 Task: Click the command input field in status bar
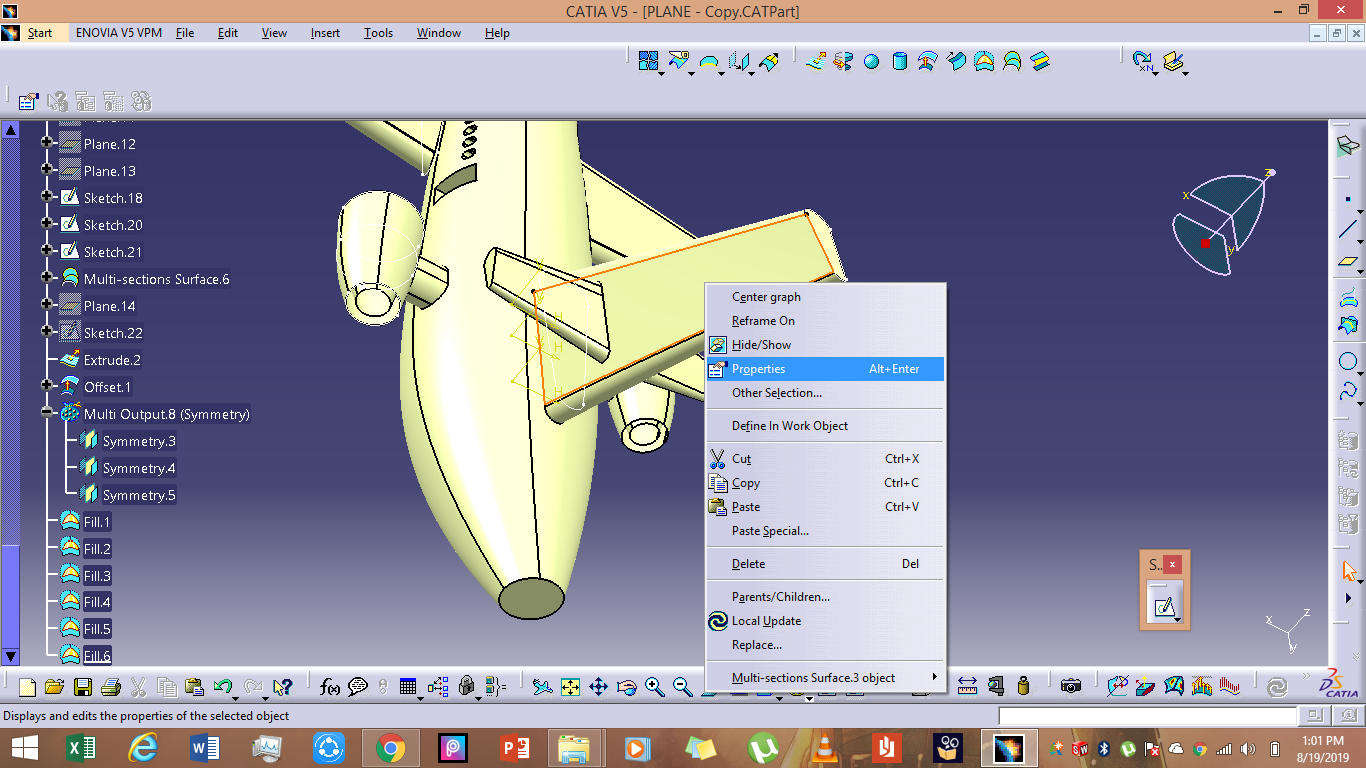pos(1147,716)
